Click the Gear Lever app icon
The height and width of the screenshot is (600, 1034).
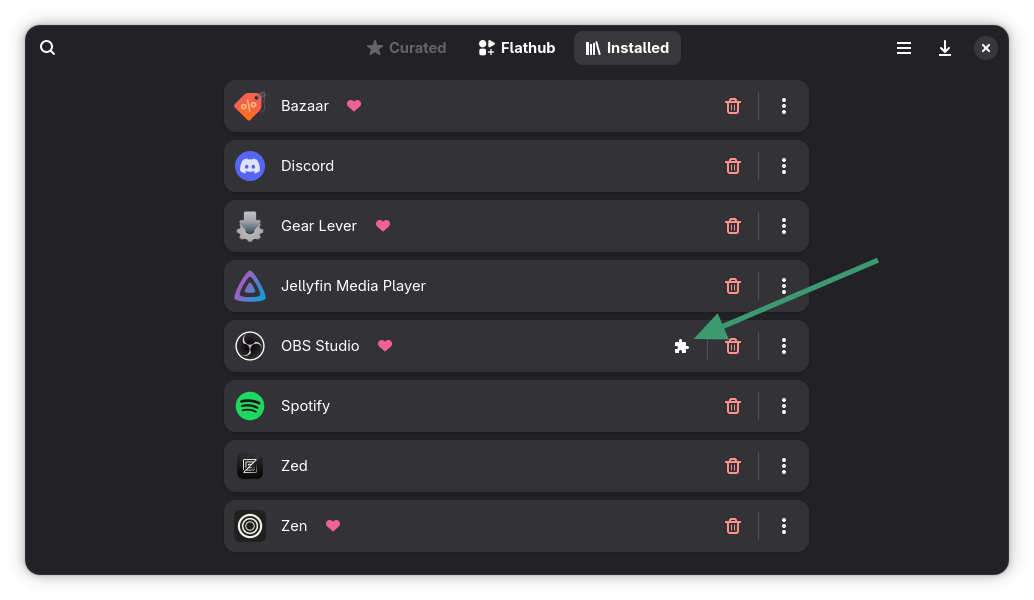point(250,226)
